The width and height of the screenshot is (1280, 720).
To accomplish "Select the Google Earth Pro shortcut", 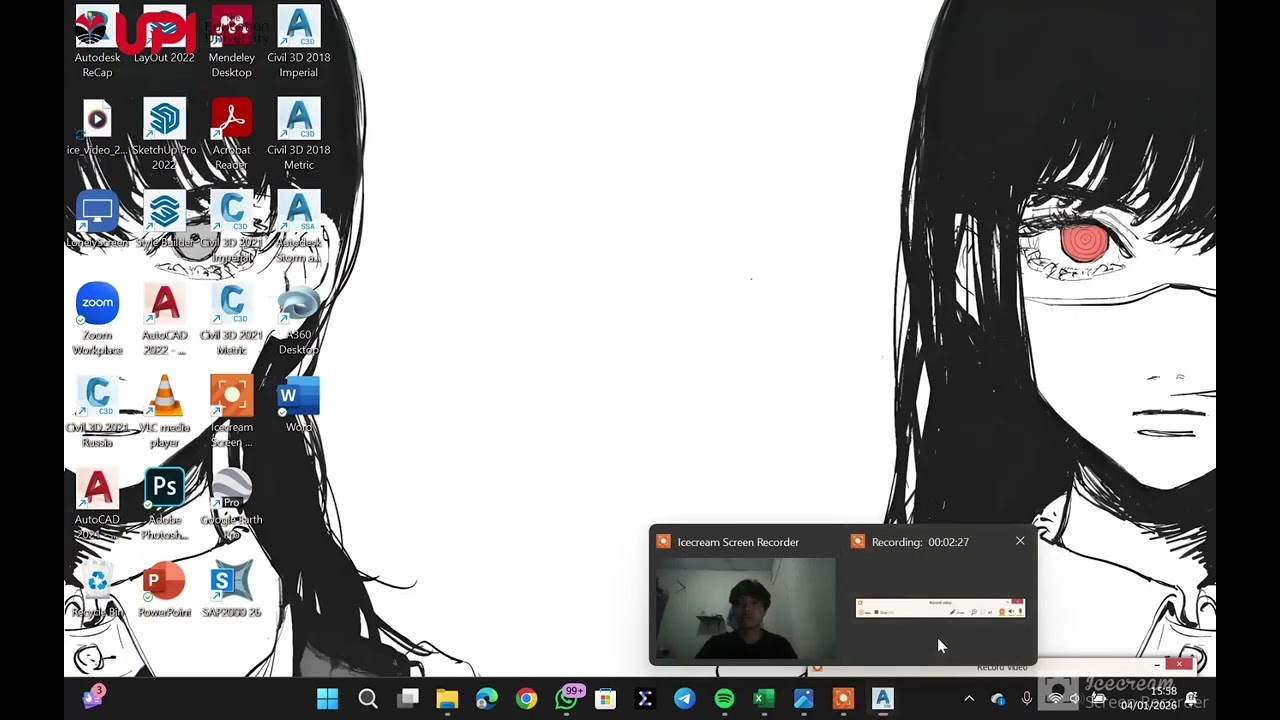I will 231,504.
